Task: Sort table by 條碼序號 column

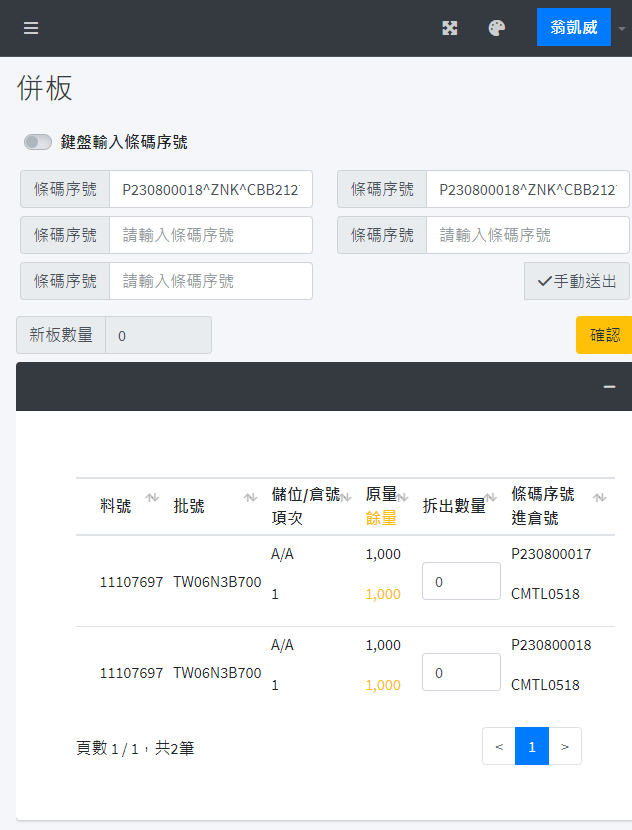Action: point(599,498)
